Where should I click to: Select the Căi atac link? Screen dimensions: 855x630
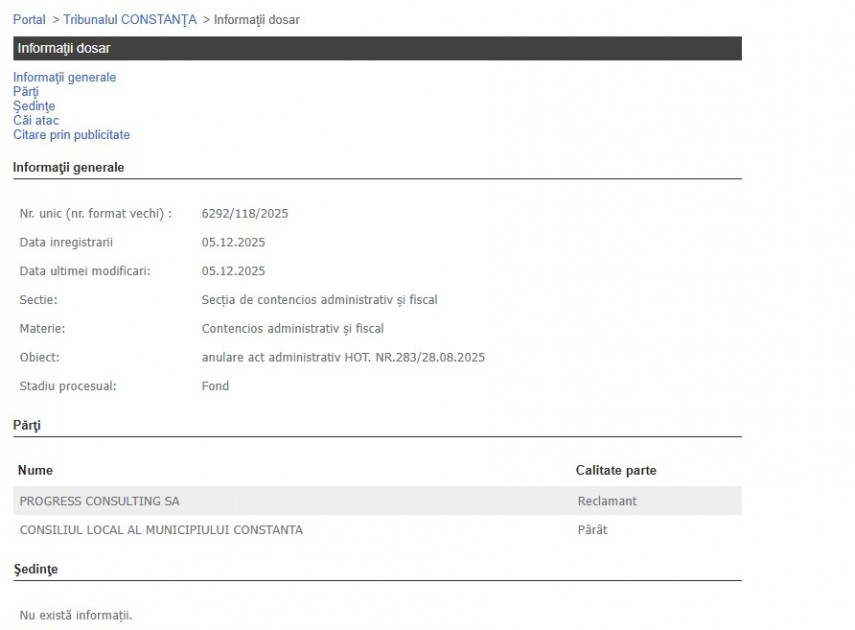[x=36, y=121]
